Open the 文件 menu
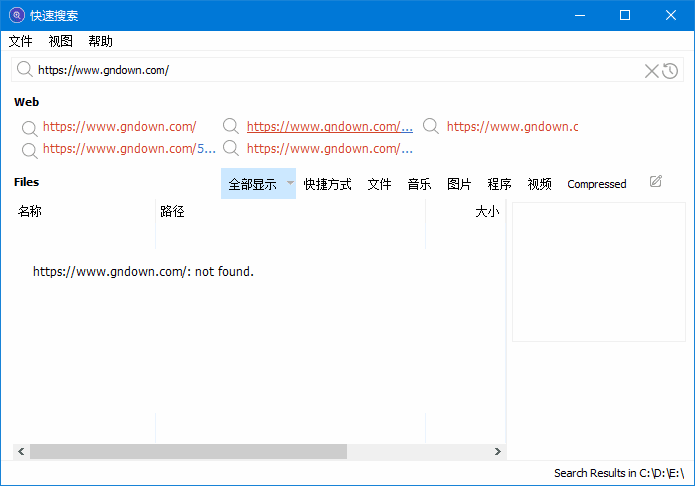Viewport: 695px width, 486px height. pos(20,41)
